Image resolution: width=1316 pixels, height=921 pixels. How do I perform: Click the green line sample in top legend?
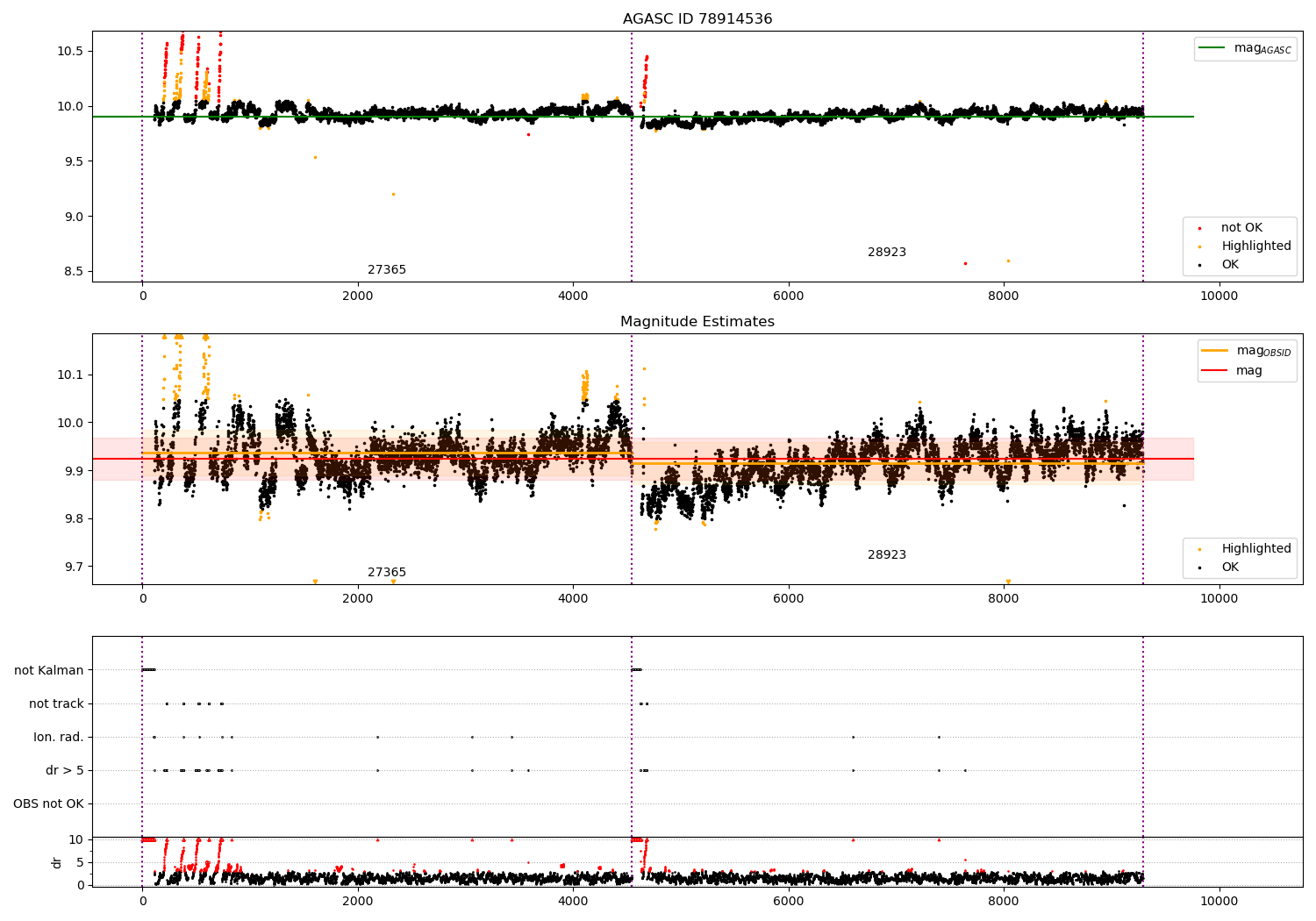1212,48
